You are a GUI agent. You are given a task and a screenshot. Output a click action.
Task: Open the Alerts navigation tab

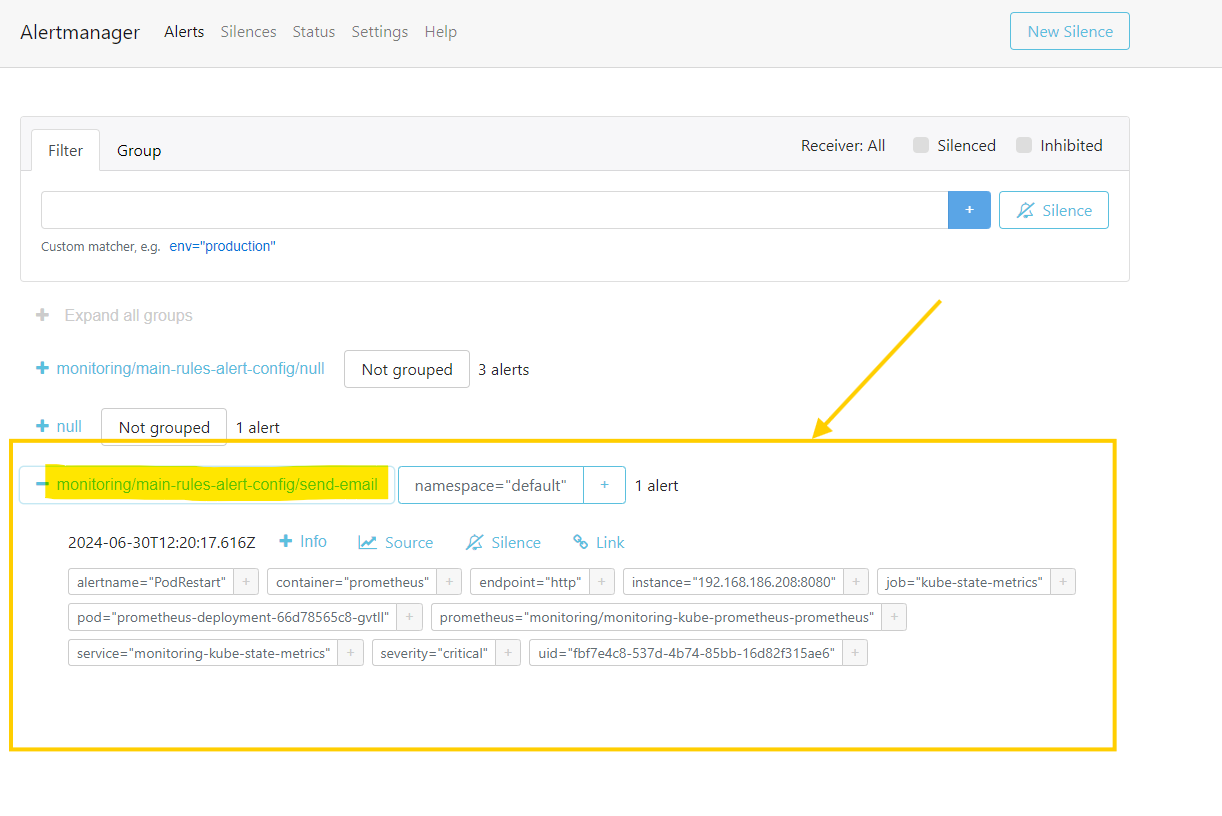click(184, 32)
